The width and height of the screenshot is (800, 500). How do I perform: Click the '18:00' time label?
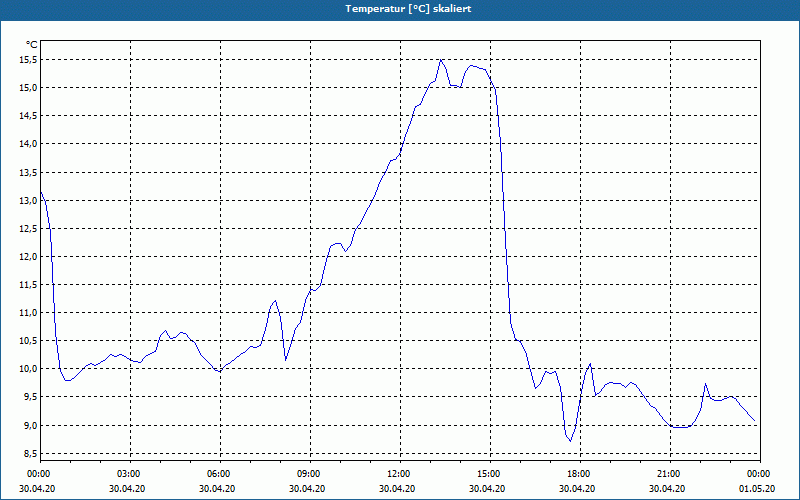click(x=577, y=474)
